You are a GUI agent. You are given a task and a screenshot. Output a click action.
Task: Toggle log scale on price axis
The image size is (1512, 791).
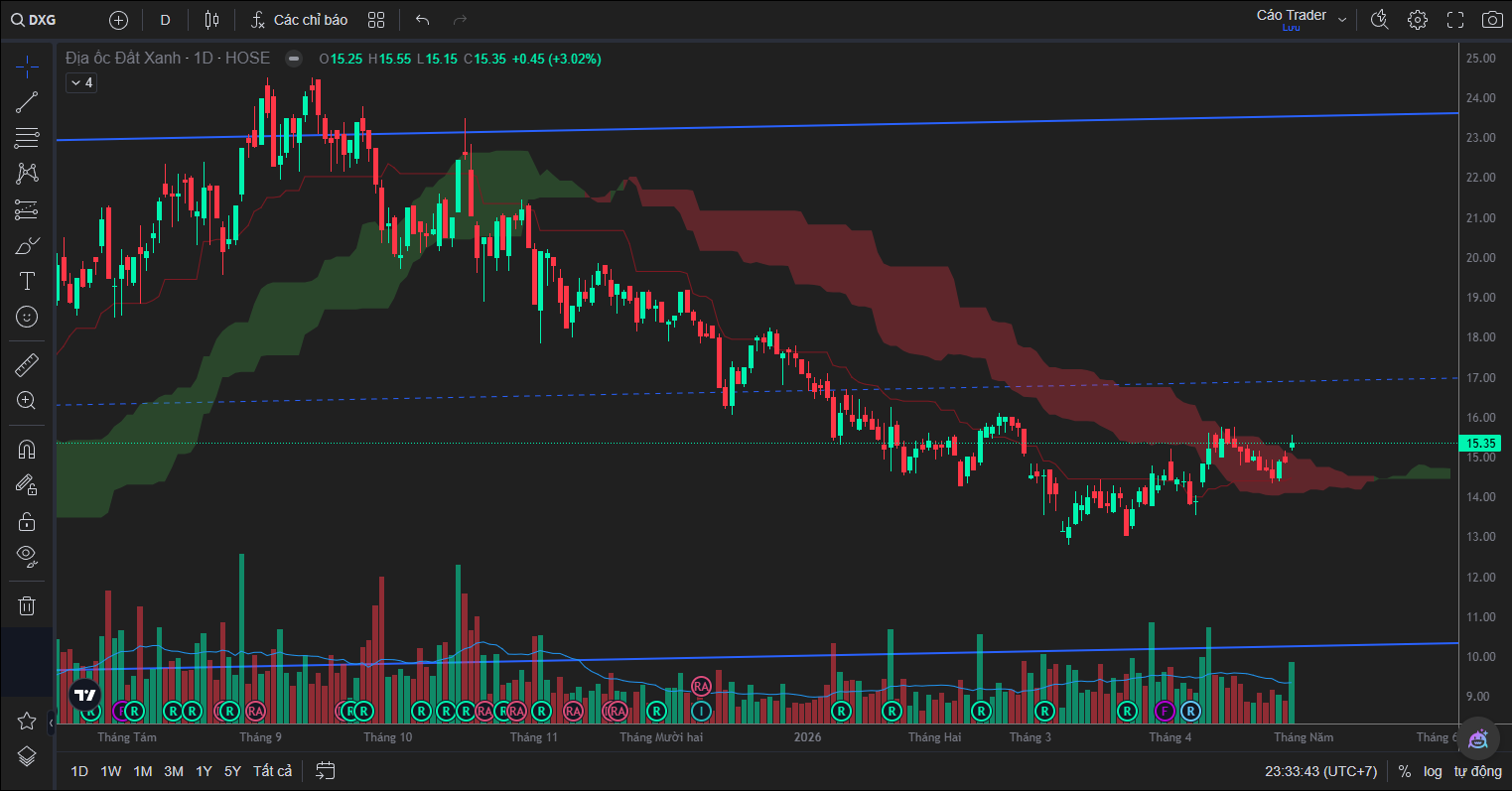[1433, 771]
